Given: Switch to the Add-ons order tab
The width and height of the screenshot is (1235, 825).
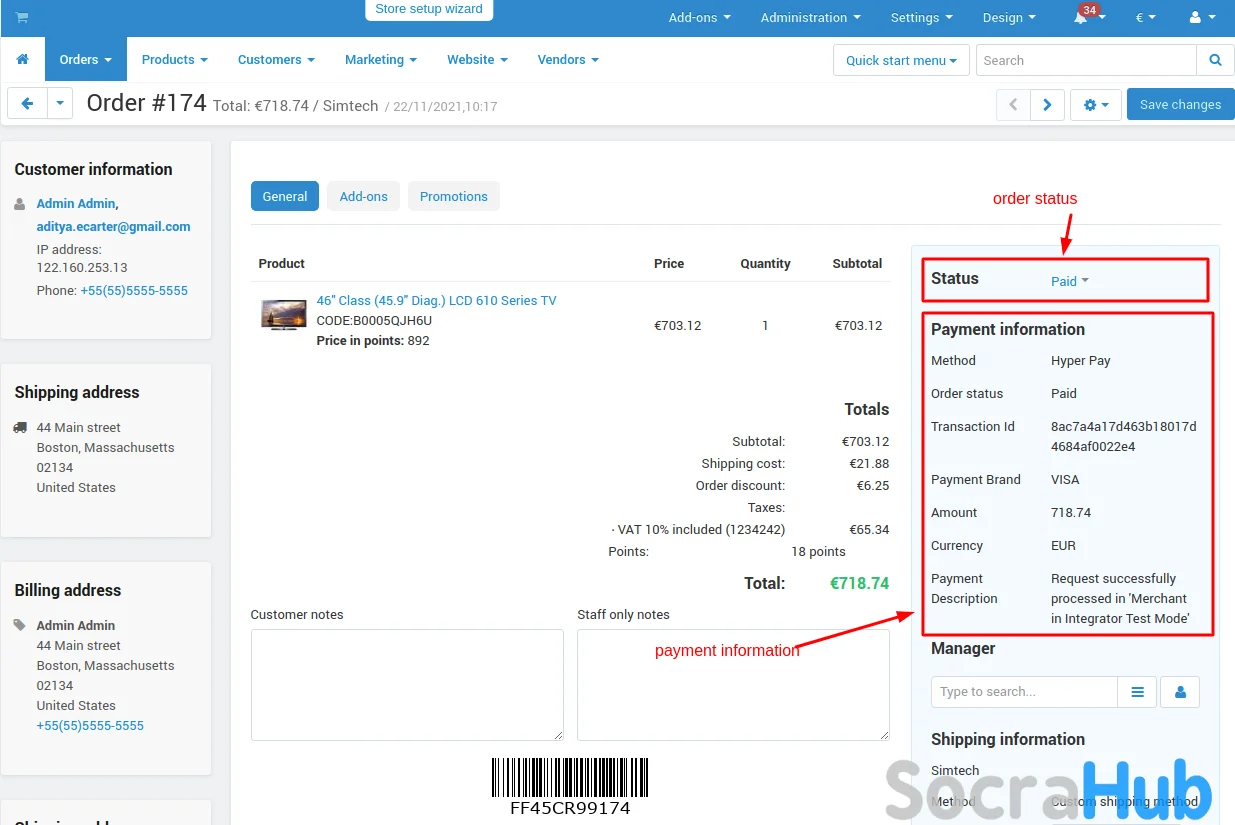Looking at the screenshot, I should click(x=363, y=197).
